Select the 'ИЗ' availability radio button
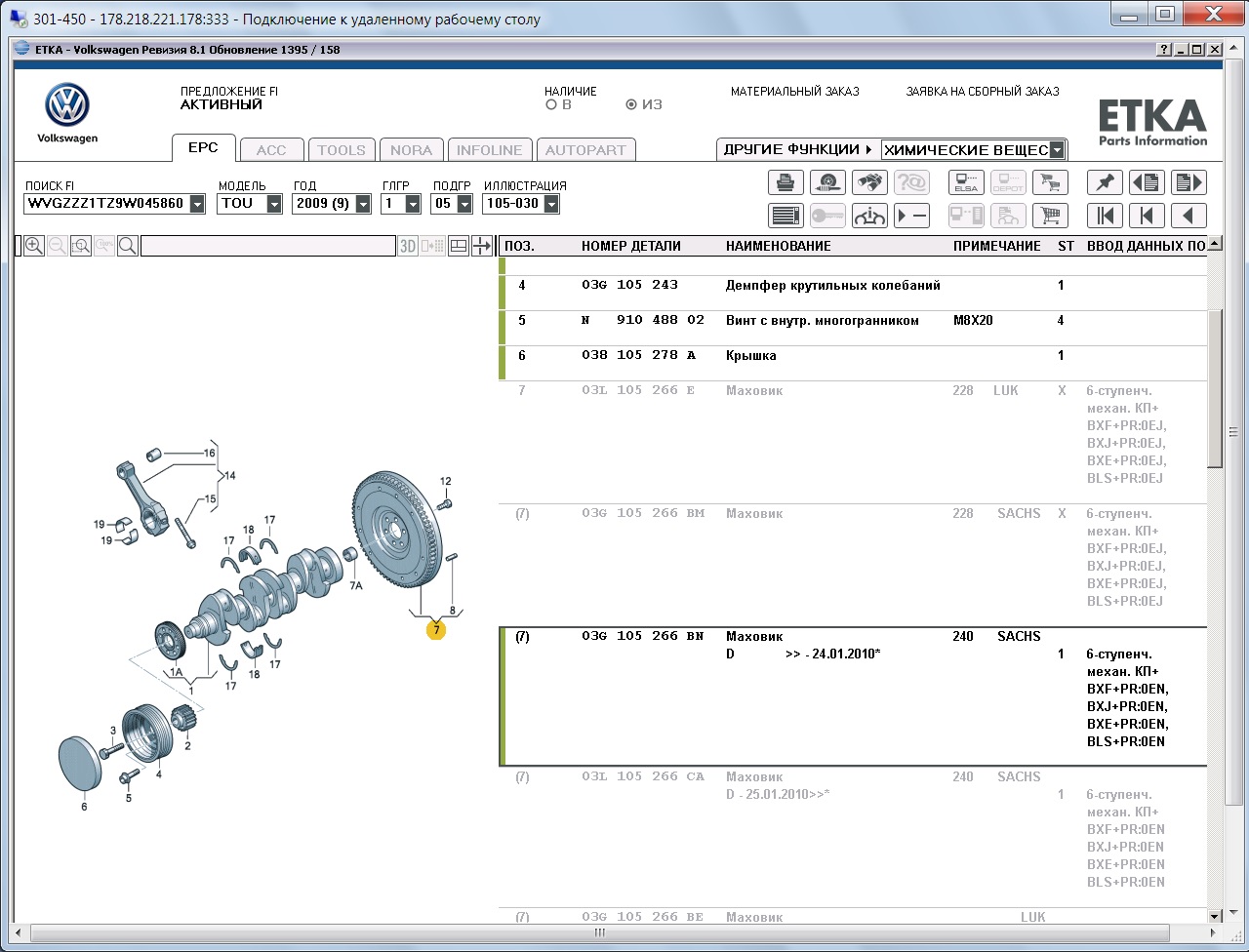The height and width of the screenshot is (952, 1249). coord(631,104)
